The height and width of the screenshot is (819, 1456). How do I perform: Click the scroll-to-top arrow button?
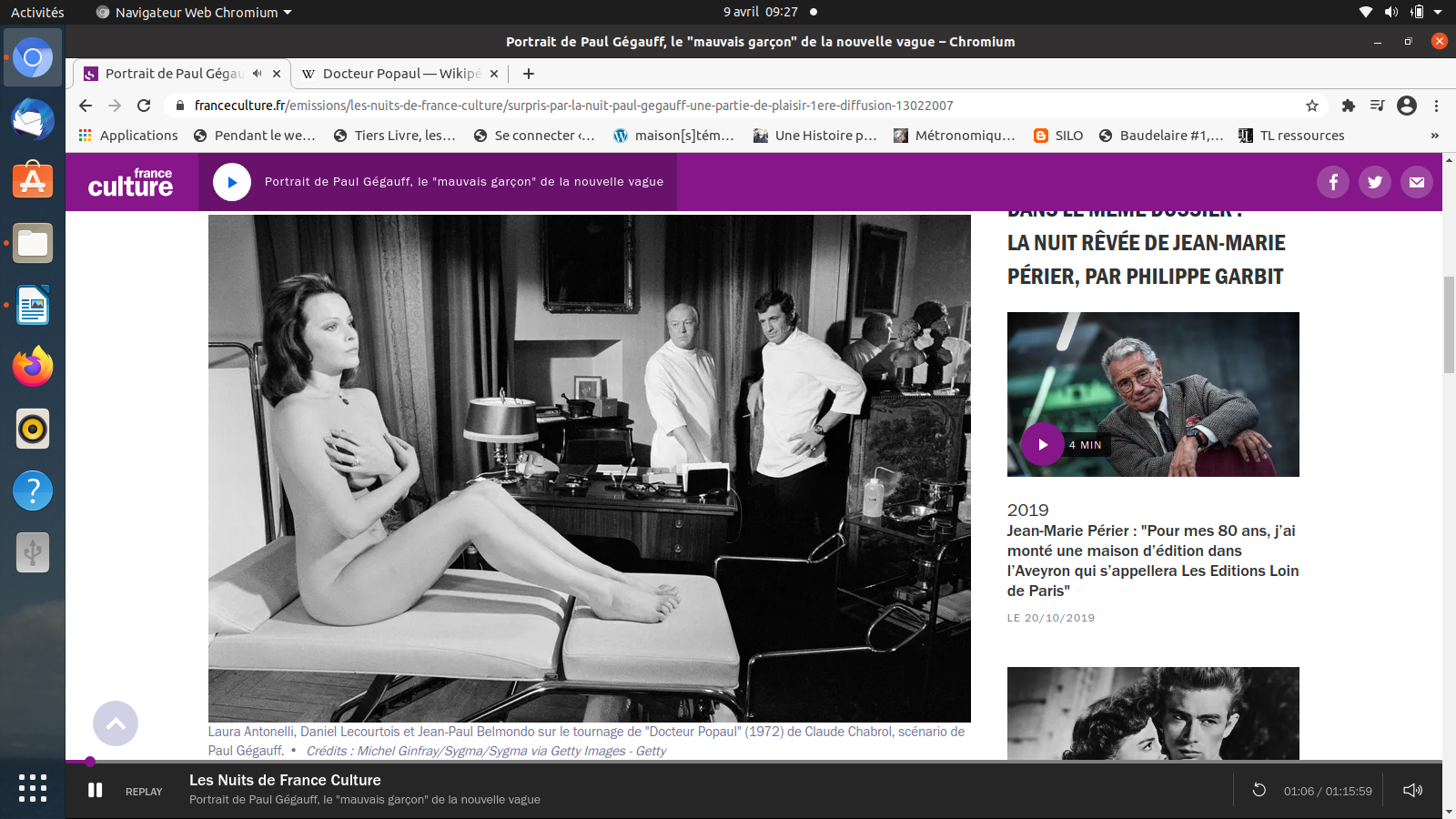116,723
